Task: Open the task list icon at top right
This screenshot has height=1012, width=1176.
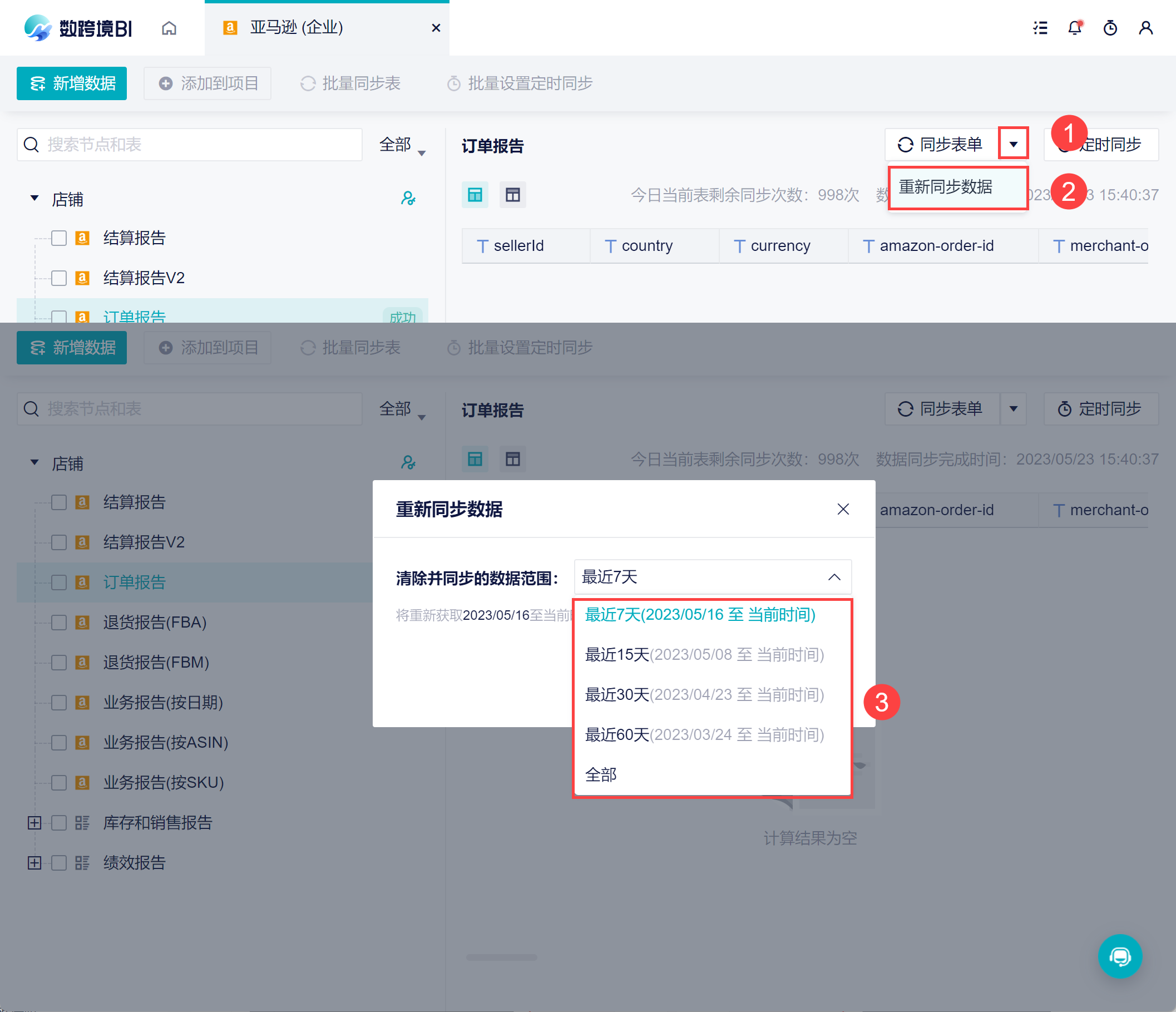Action: 1040,28
